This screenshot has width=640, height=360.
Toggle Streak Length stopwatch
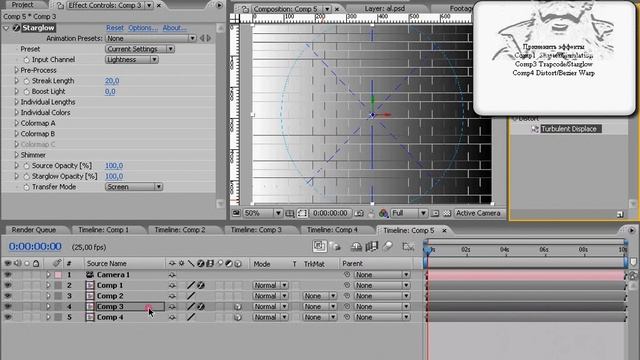tap(27, 81)
